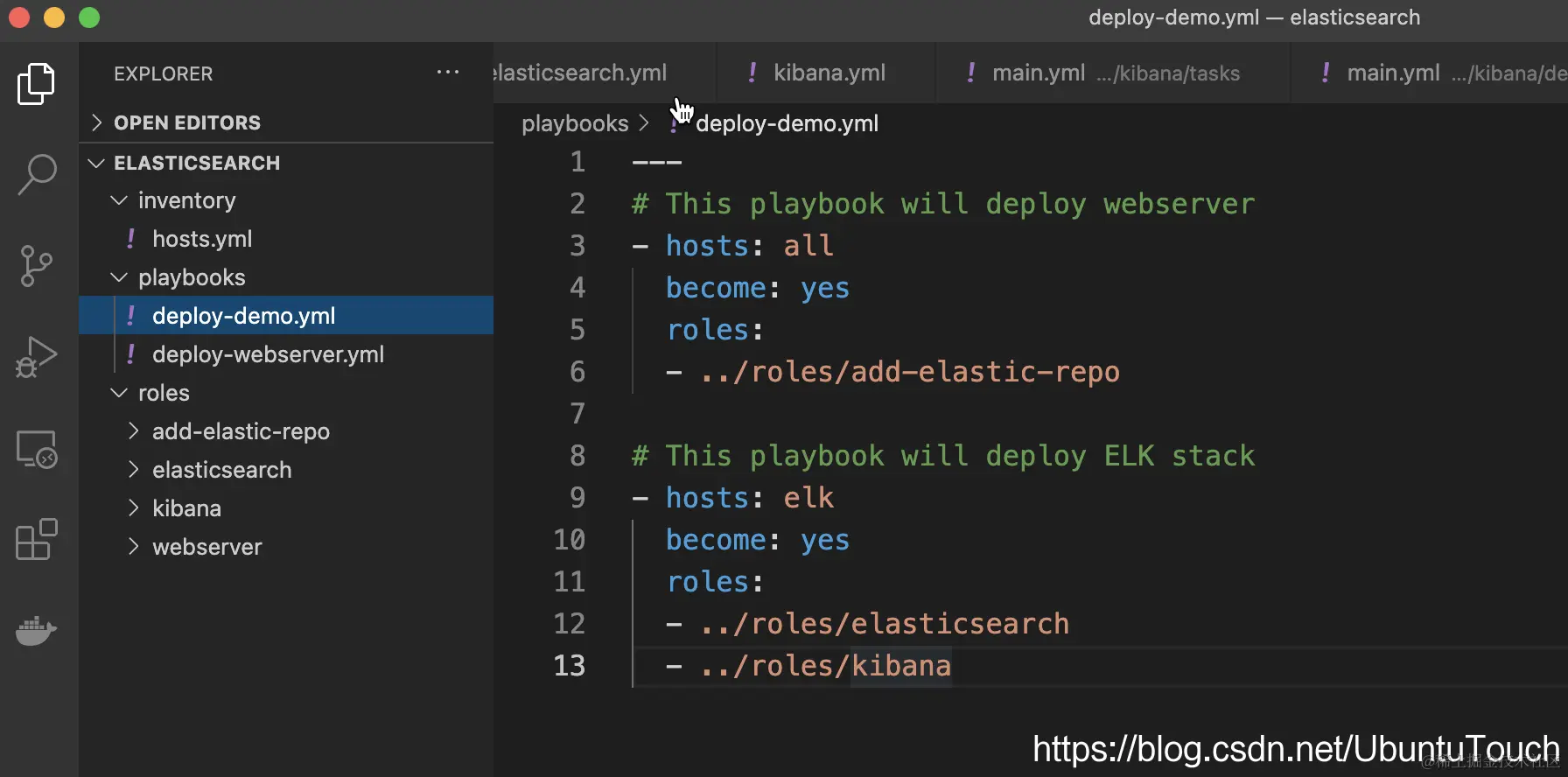Select deploy-demo.yml in explorer tree
This screenshot has height=777, width=1568.
click(286, 316)
